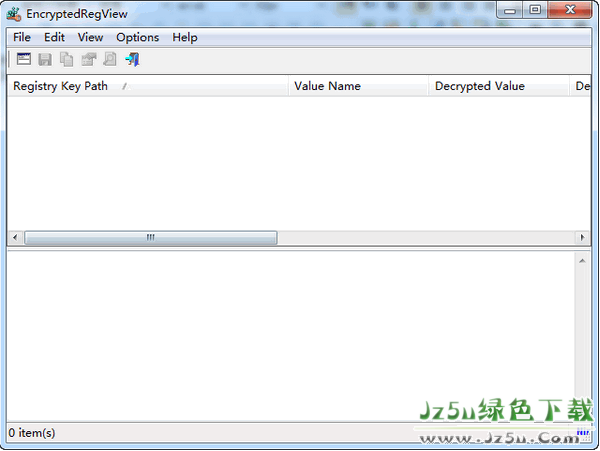
Task: Click the Save Selected Items floppy icon
Action: [45, 59]
